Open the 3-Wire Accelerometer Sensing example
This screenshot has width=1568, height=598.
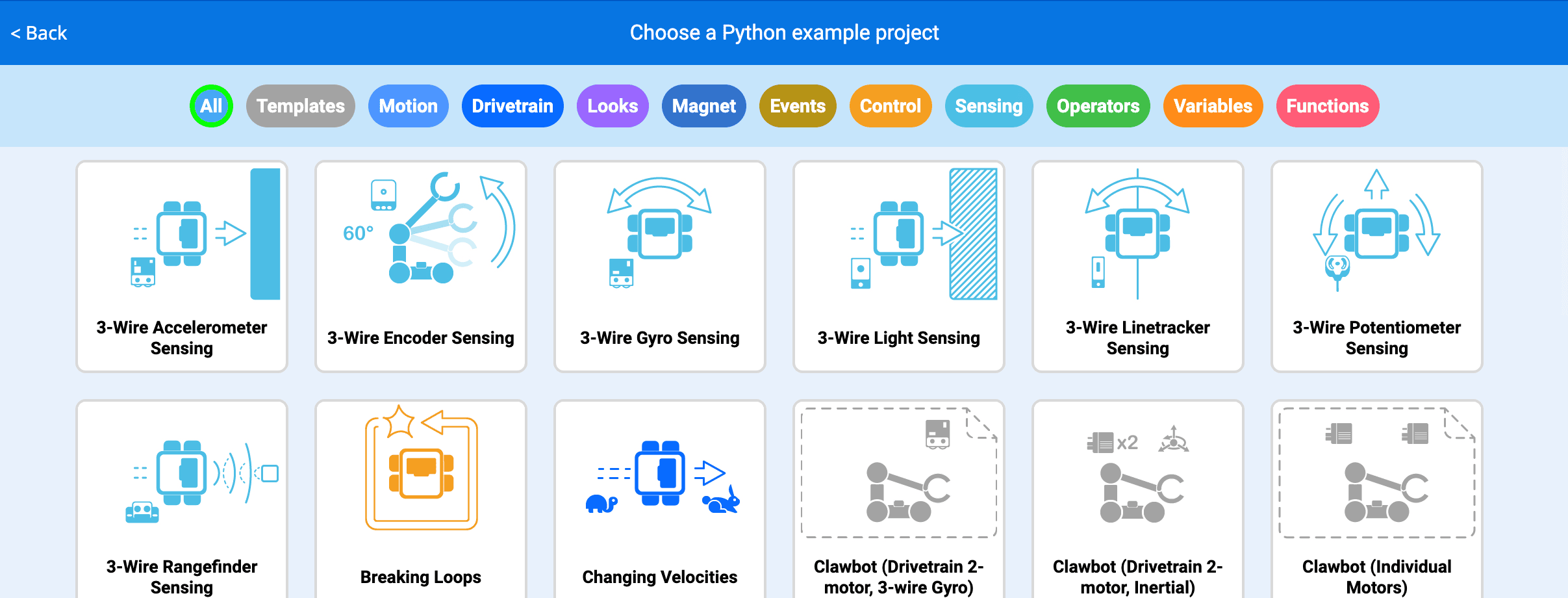coord(181,266)
